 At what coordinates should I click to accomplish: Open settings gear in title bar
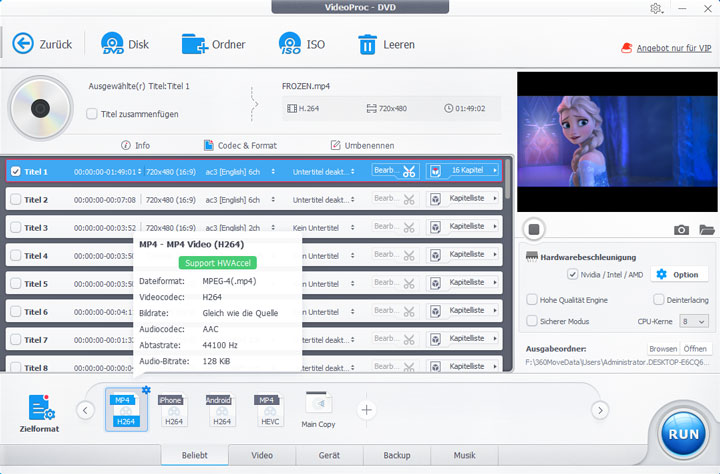[656, 8]
